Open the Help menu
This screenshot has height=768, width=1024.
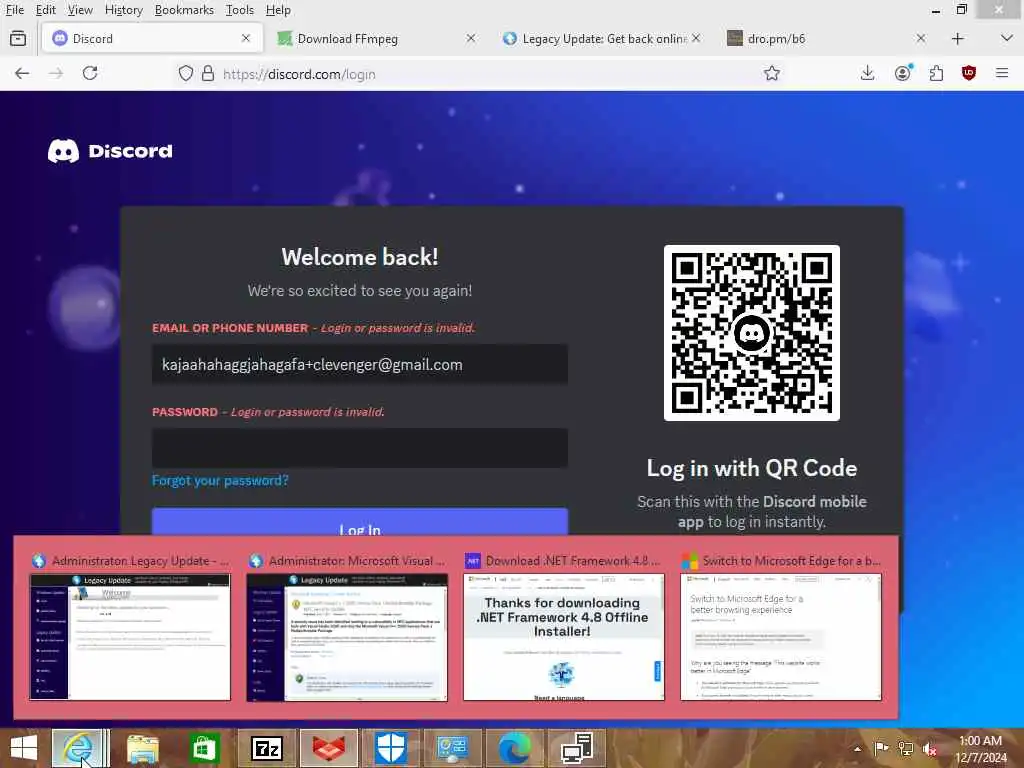click(278, 10)
